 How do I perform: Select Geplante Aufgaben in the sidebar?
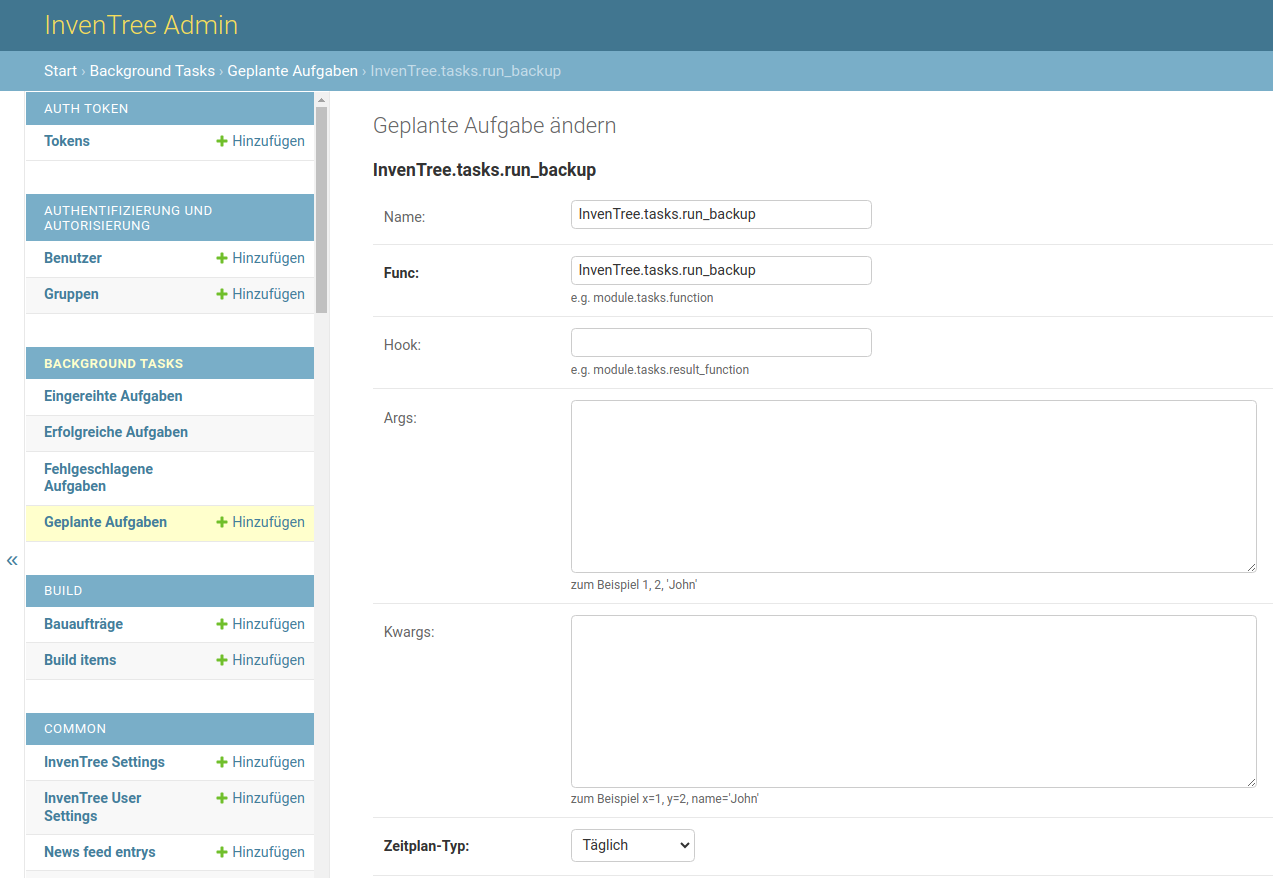(x=105, y=522)
